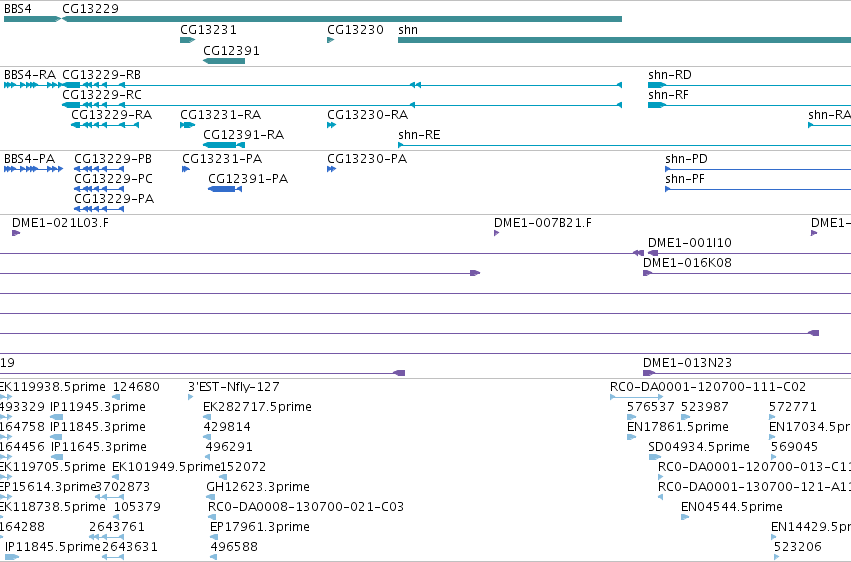
Task: Click the DME1-001I10 label
Action: (690, 242)
